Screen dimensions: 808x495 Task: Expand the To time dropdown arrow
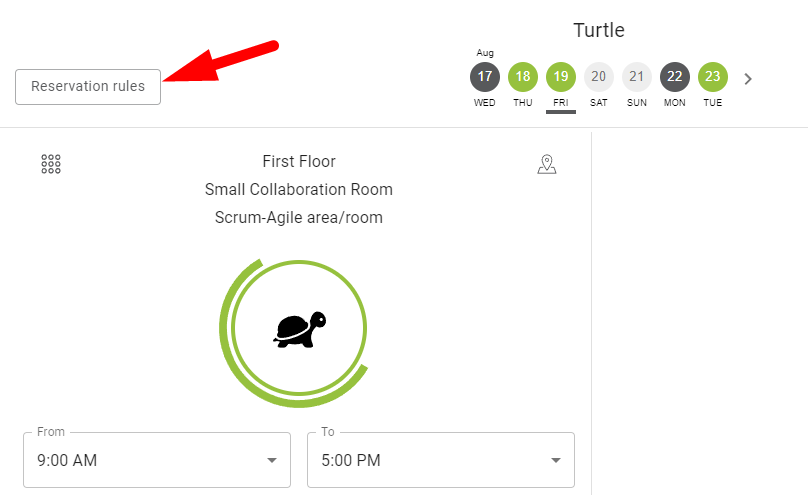556,460
